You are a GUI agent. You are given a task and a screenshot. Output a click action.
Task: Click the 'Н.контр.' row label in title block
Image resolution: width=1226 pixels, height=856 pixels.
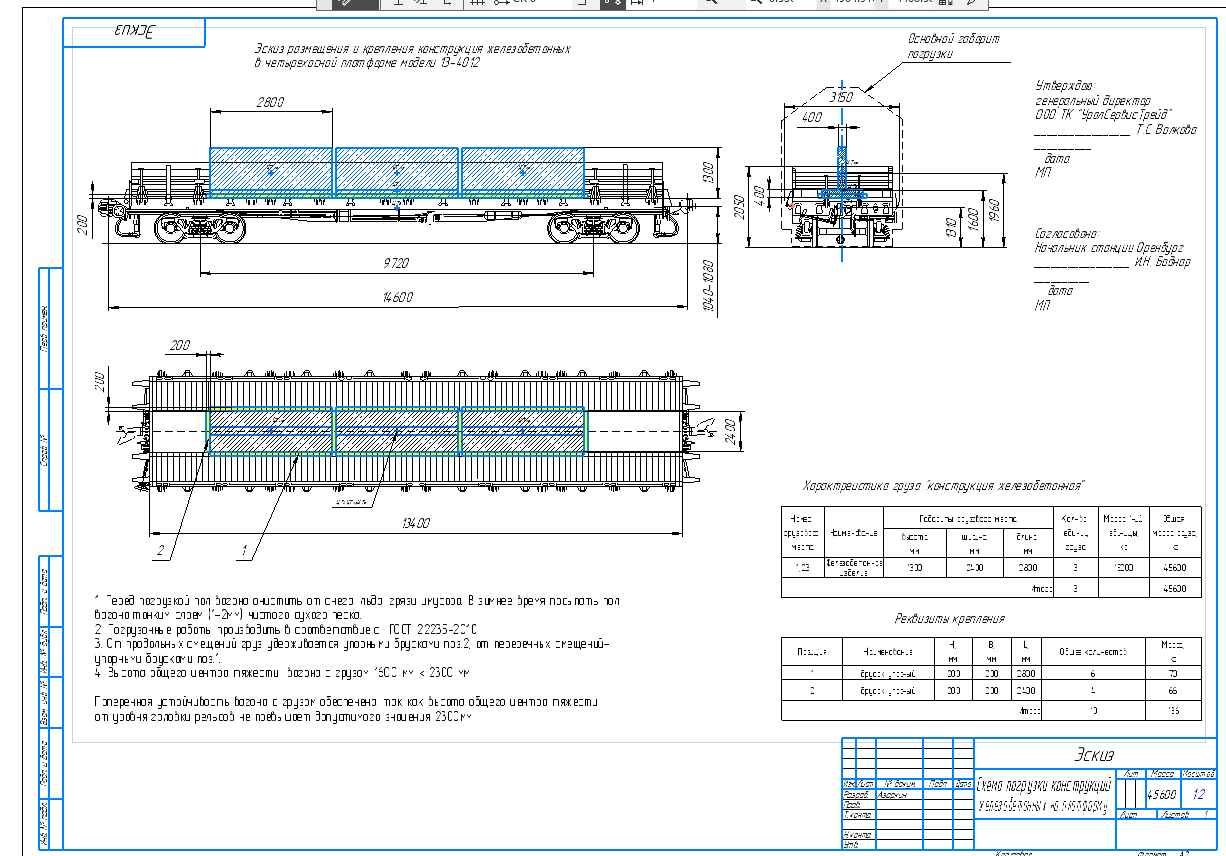click(857, 834)
